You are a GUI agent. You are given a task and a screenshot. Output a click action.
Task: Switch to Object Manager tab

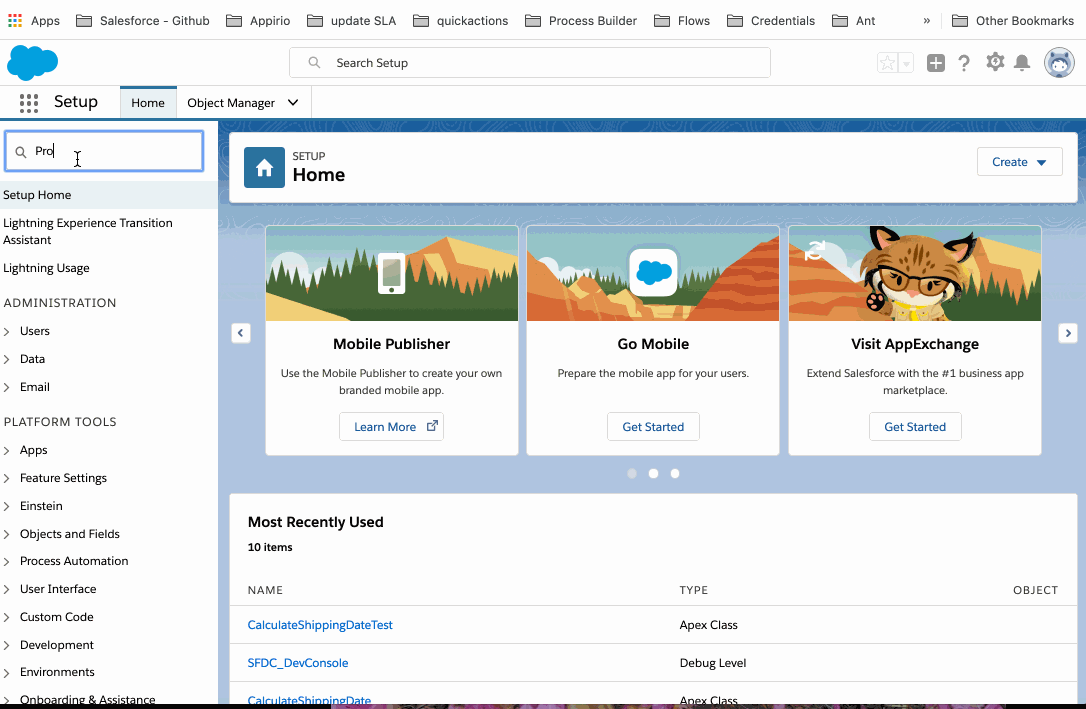point(231,103)
